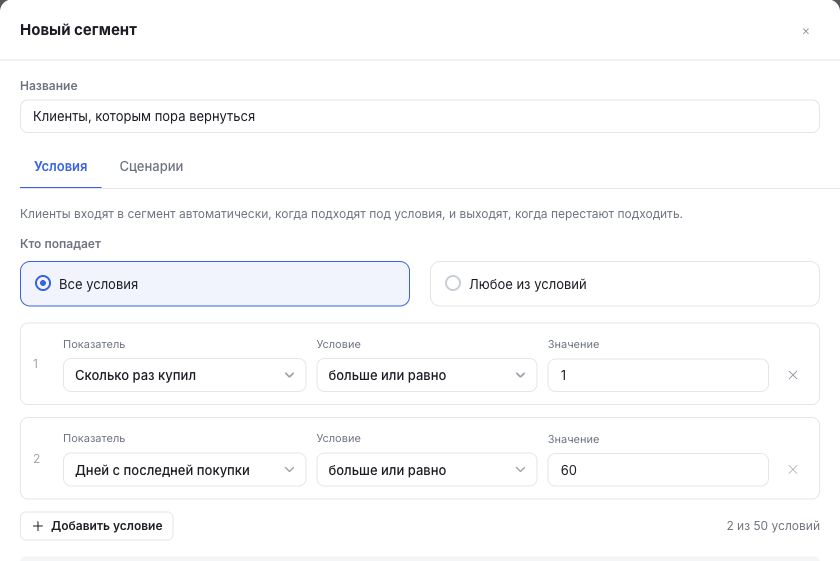840x561 pixels.
Task: Click the Условие label in condition 1
Action: pos(339,344)
